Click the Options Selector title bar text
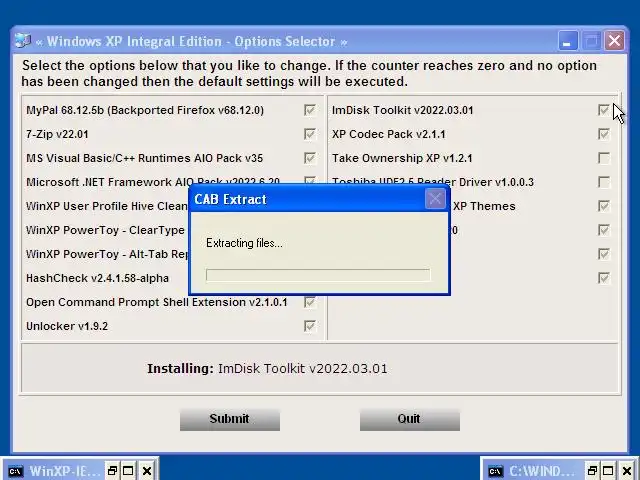This screenshot has width=640, height=480. pos(191,41)
